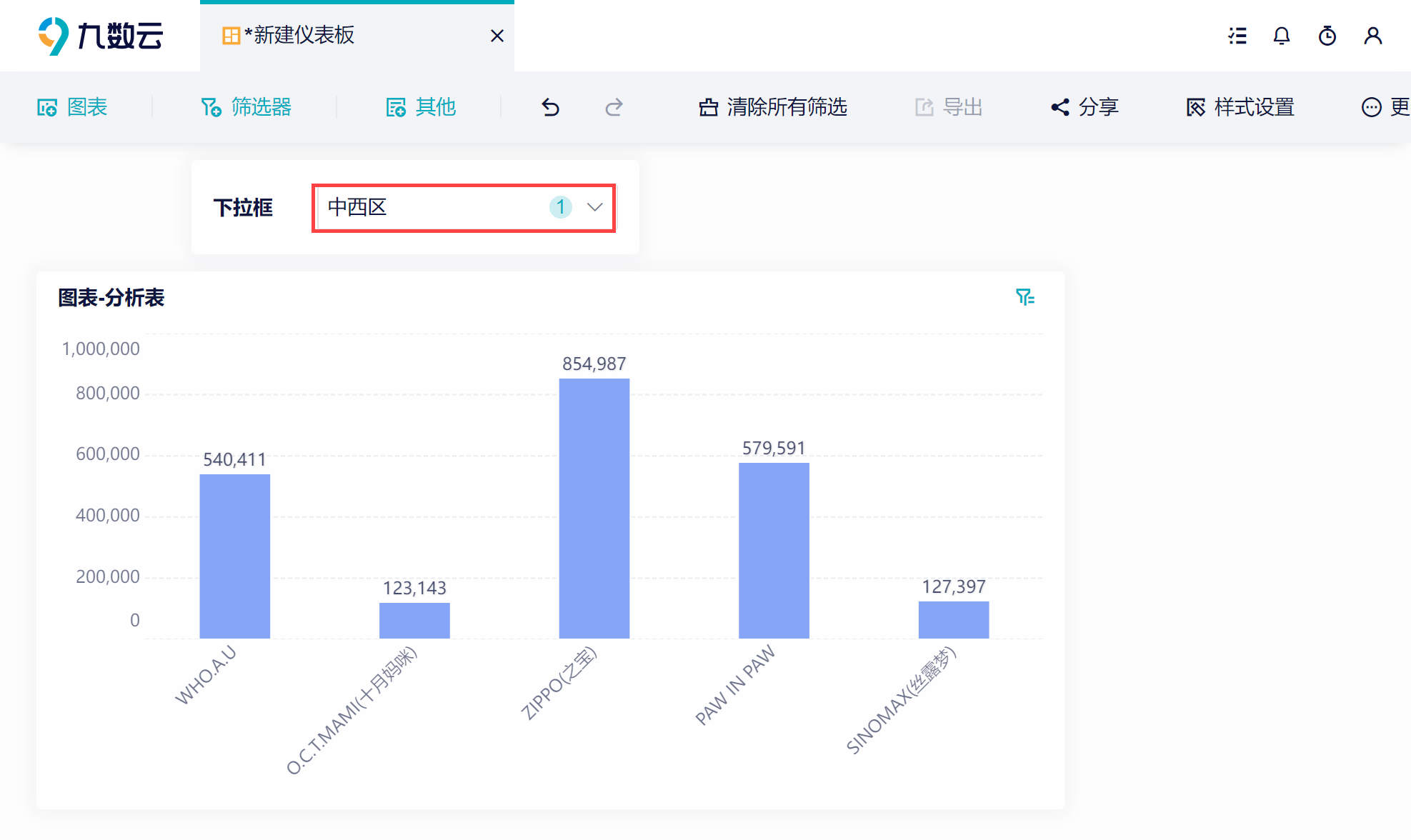
Task: Expand the 中西区 dropdown filter
Action: click(464, 208)
